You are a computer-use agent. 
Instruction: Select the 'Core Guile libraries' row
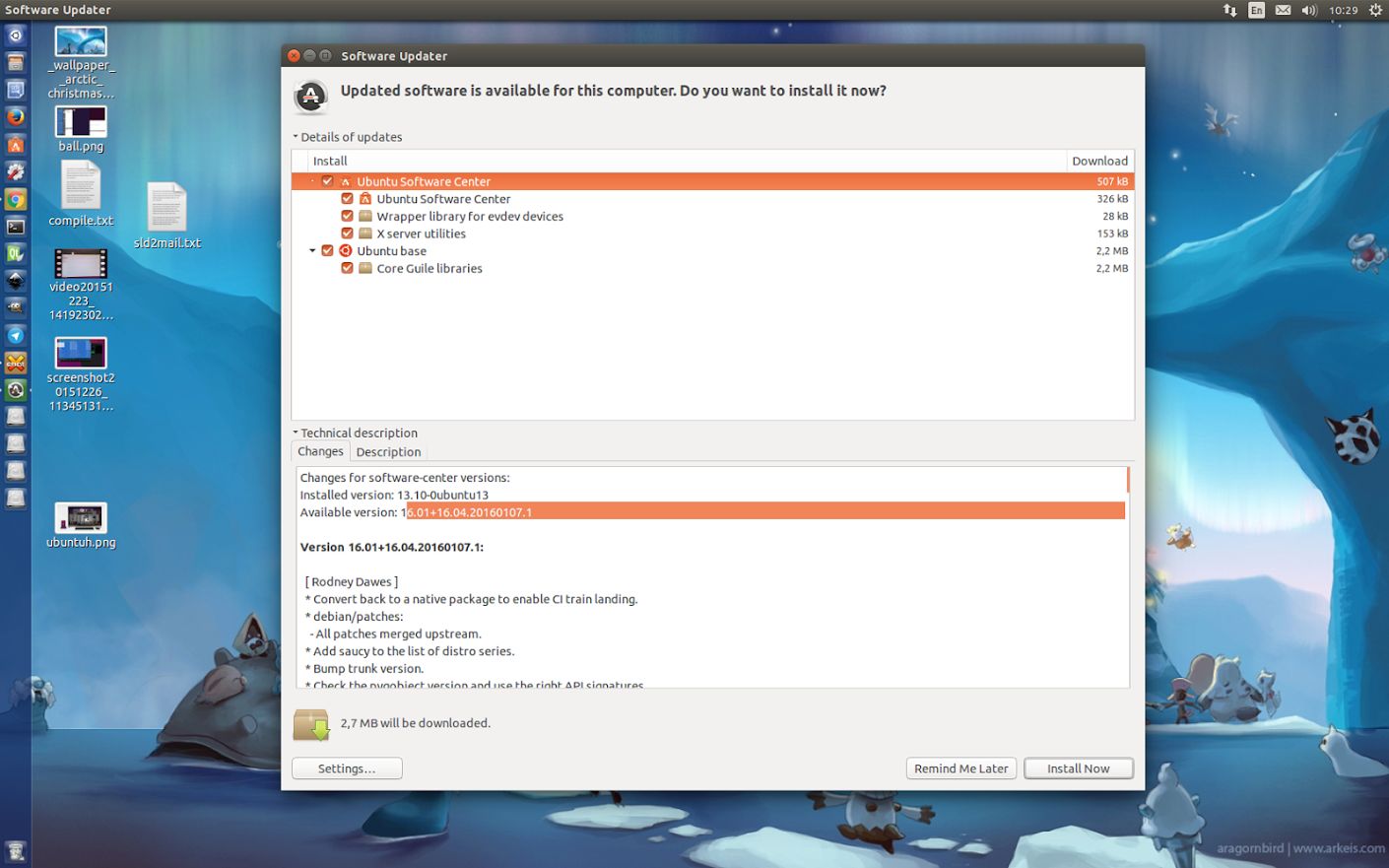click(713, 268)
